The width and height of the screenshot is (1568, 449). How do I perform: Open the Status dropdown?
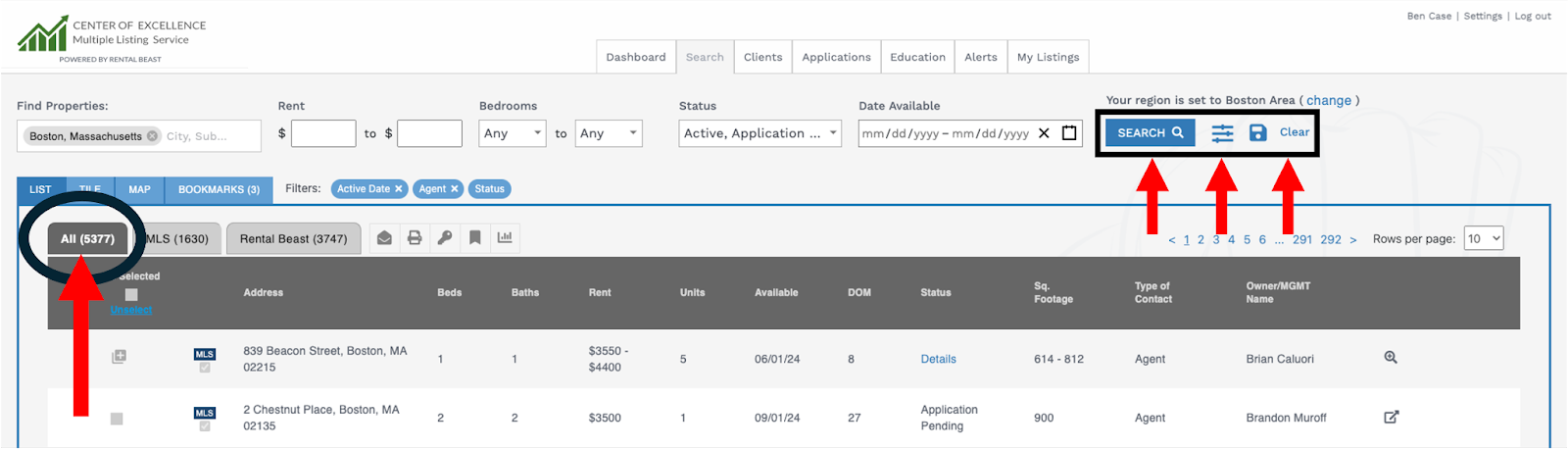(760, 133)
